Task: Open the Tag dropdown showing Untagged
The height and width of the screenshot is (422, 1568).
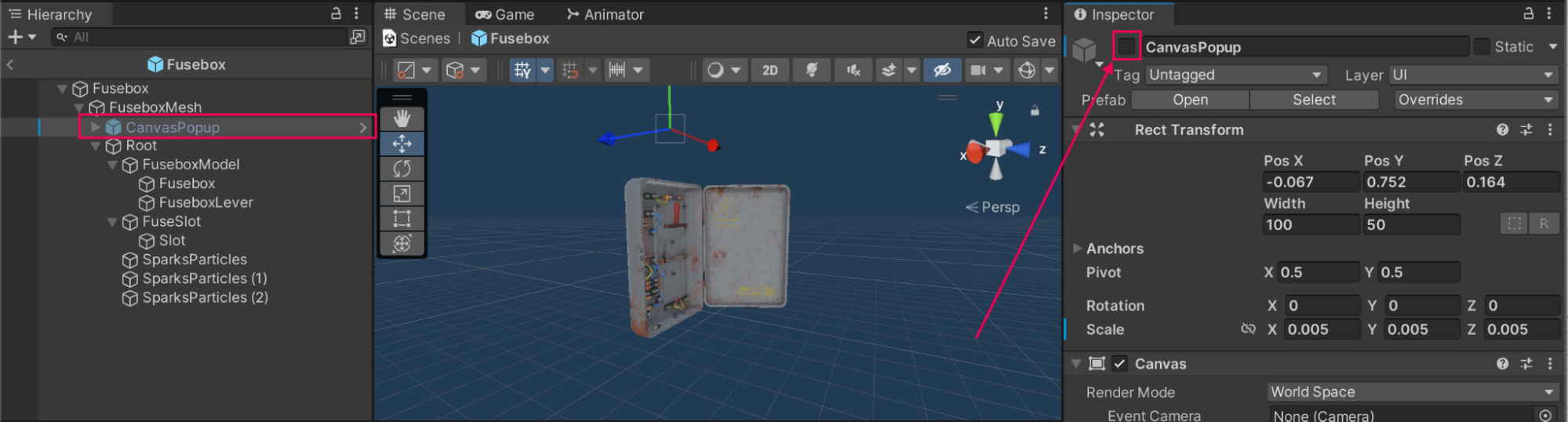Action: pyautogui.click(x=1235, y=75)
